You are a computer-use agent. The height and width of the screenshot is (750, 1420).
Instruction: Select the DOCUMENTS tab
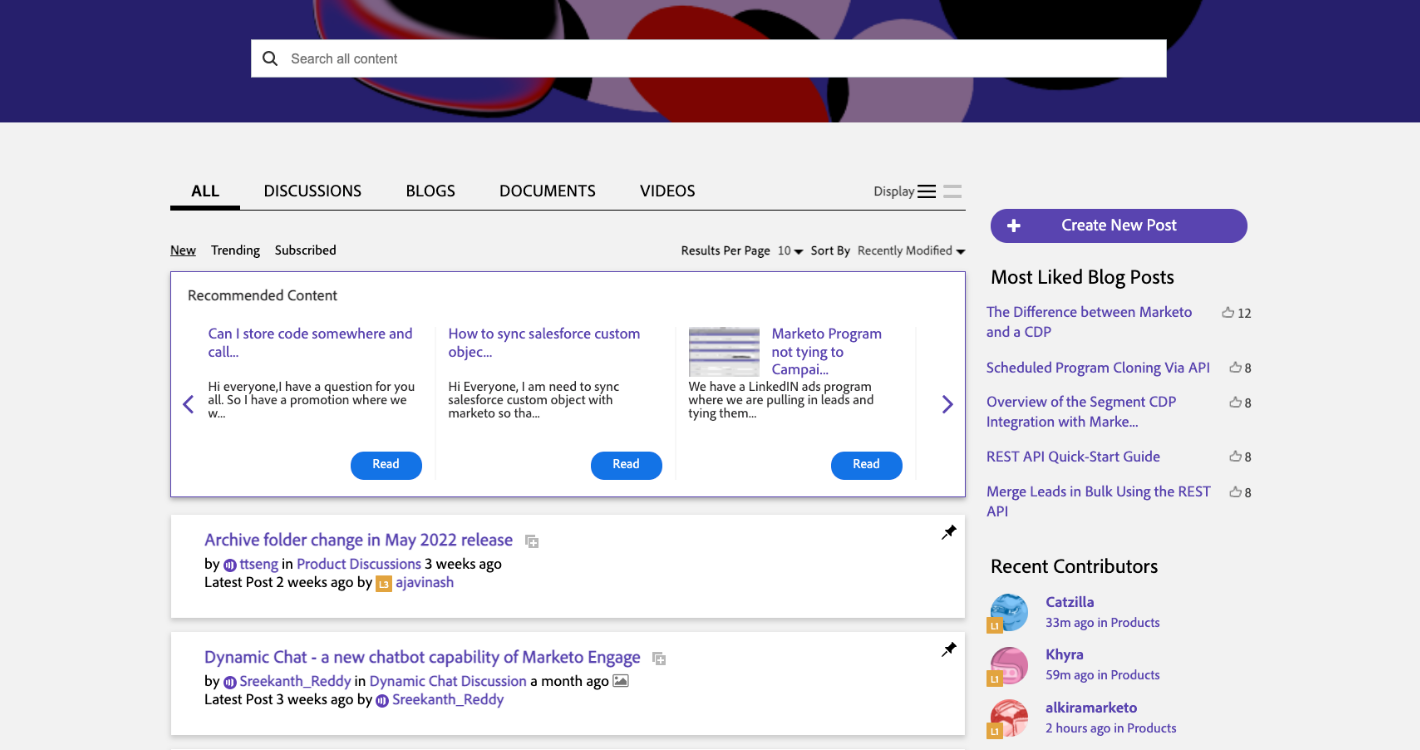[x=548, y=191]
